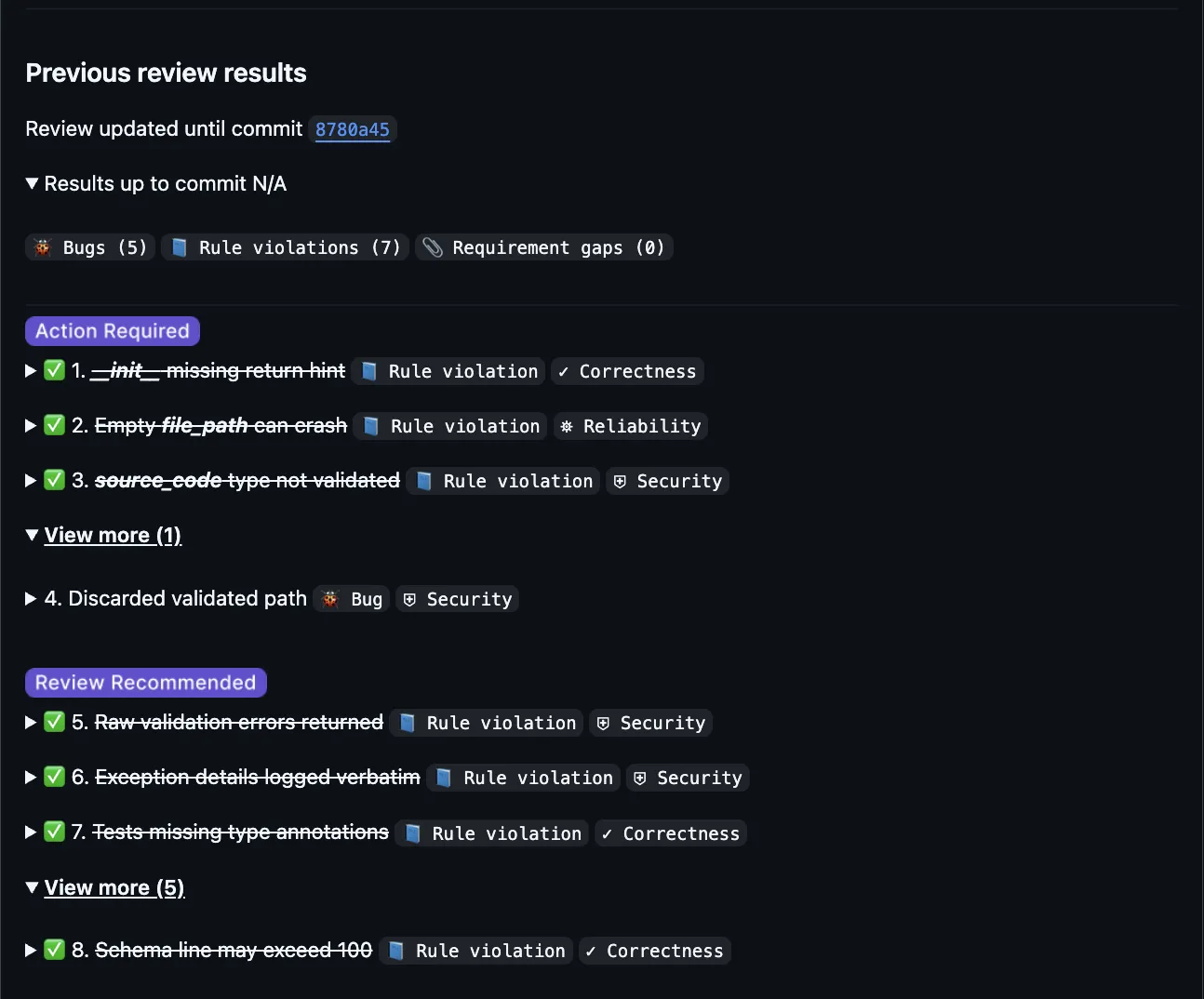Click the Review Recommended label badge
The image size is (1204, 999).
point(146,683)
